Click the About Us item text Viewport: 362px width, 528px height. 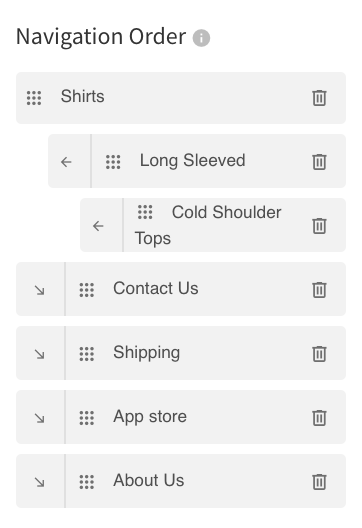pos(149,480)
